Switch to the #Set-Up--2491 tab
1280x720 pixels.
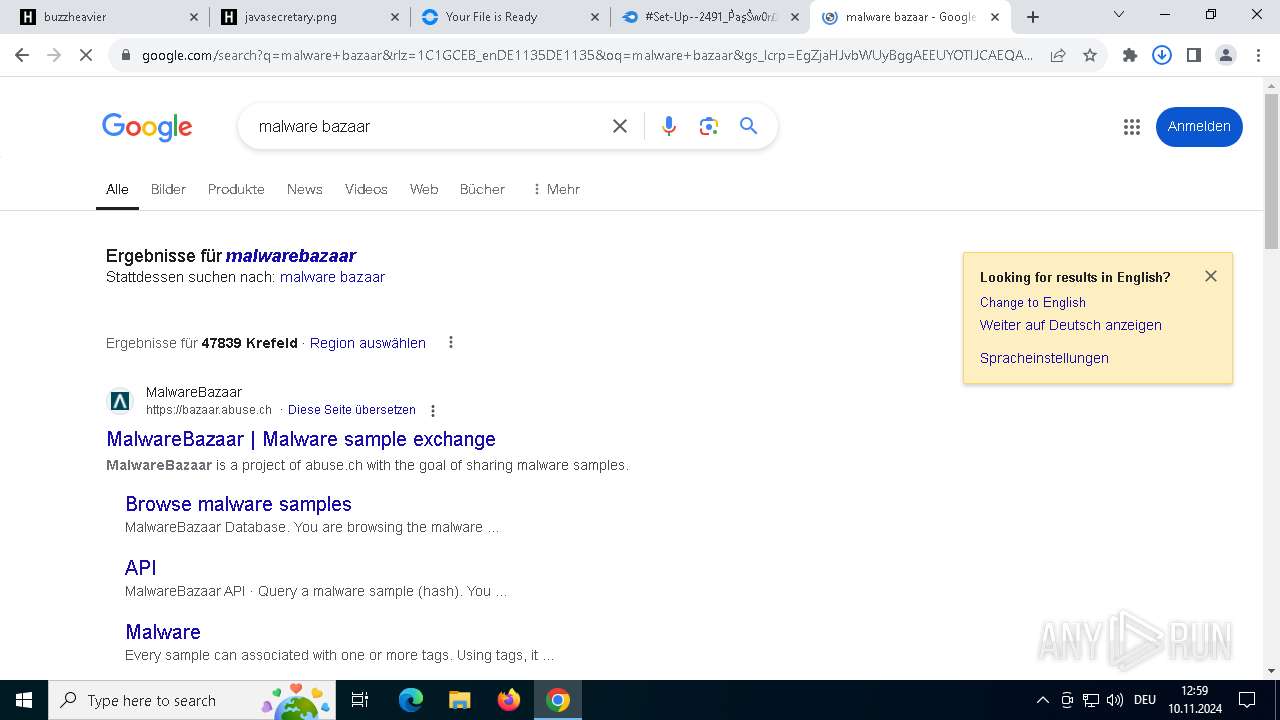coord(710,17)
